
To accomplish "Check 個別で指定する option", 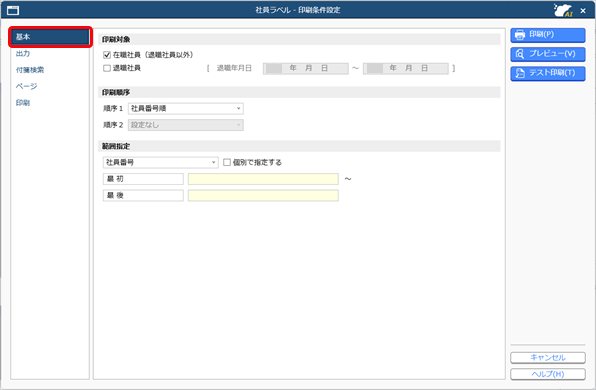I will tap(227, 162).
